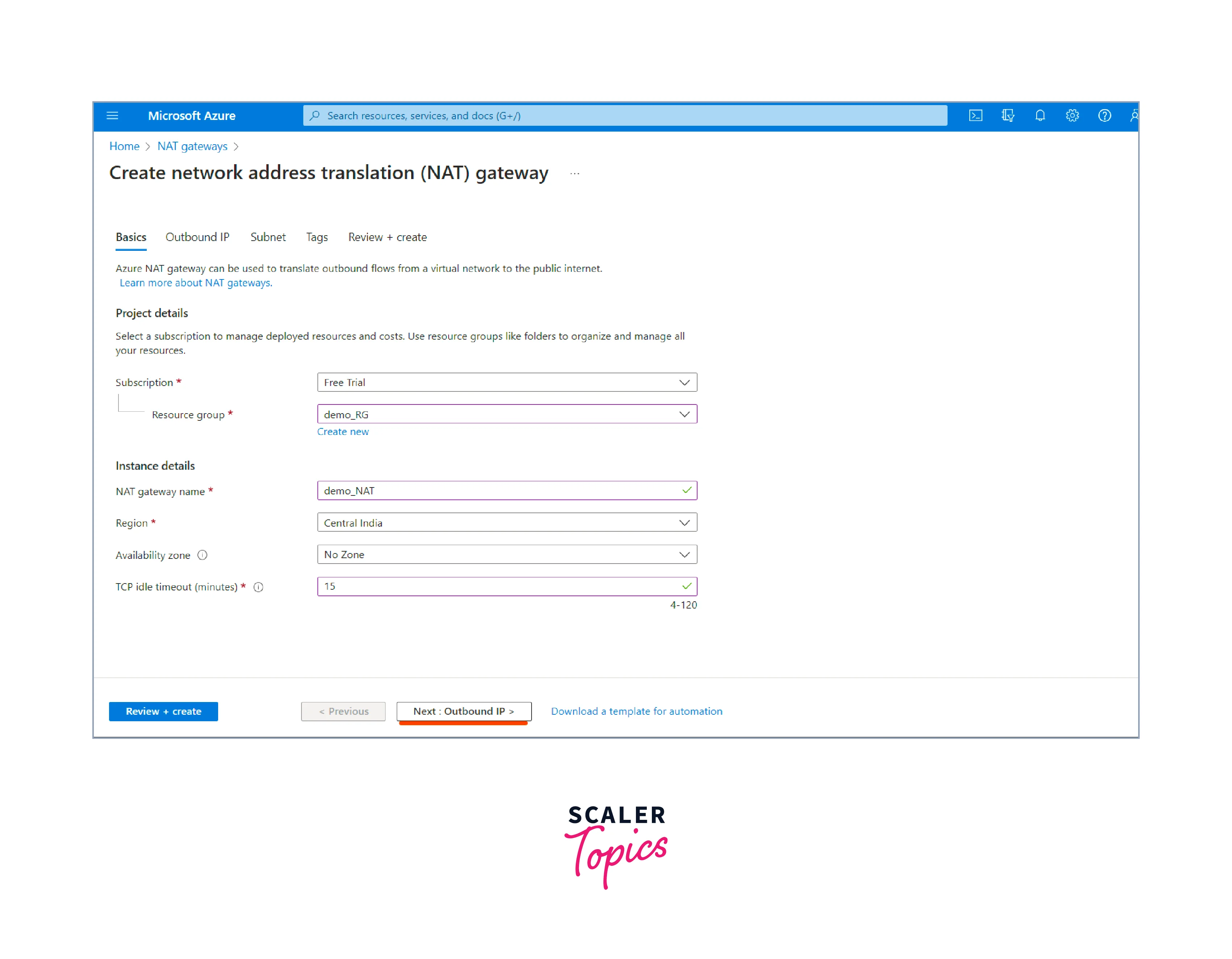Screen dimensions: 1232x959
Task: Show TCP idle timeout info tooltip
Action: [x=258, y=587]
